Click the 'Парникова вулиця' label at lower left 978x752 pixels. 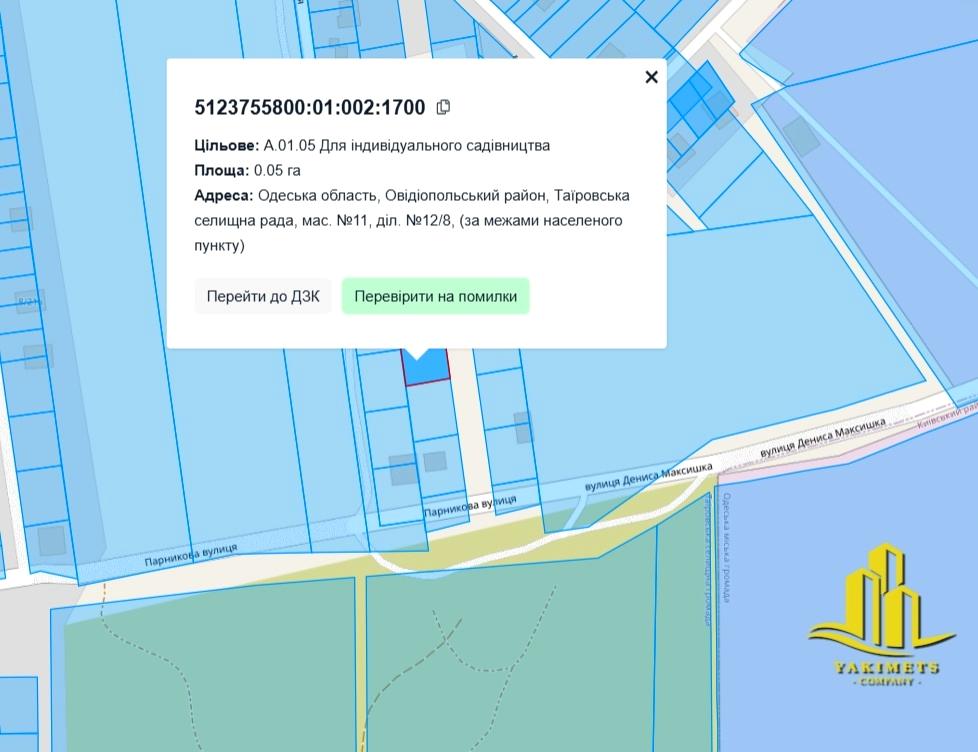190,553
